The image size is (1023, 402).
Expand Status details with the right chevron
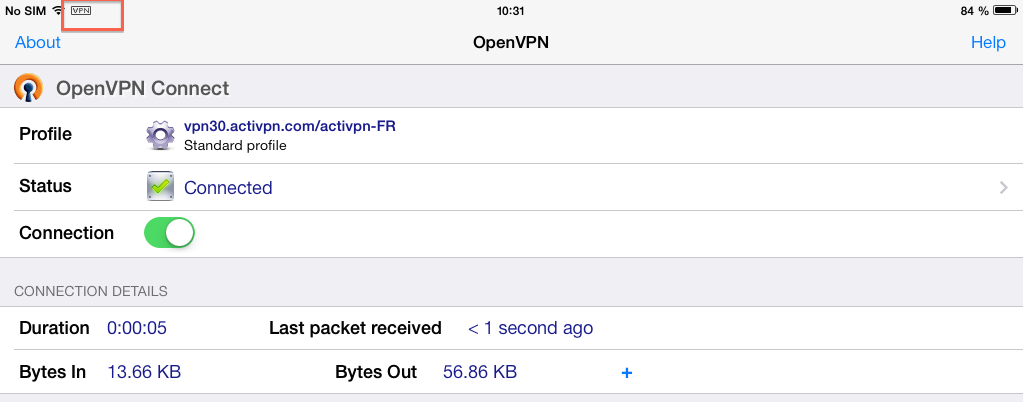coord(1003,188)
